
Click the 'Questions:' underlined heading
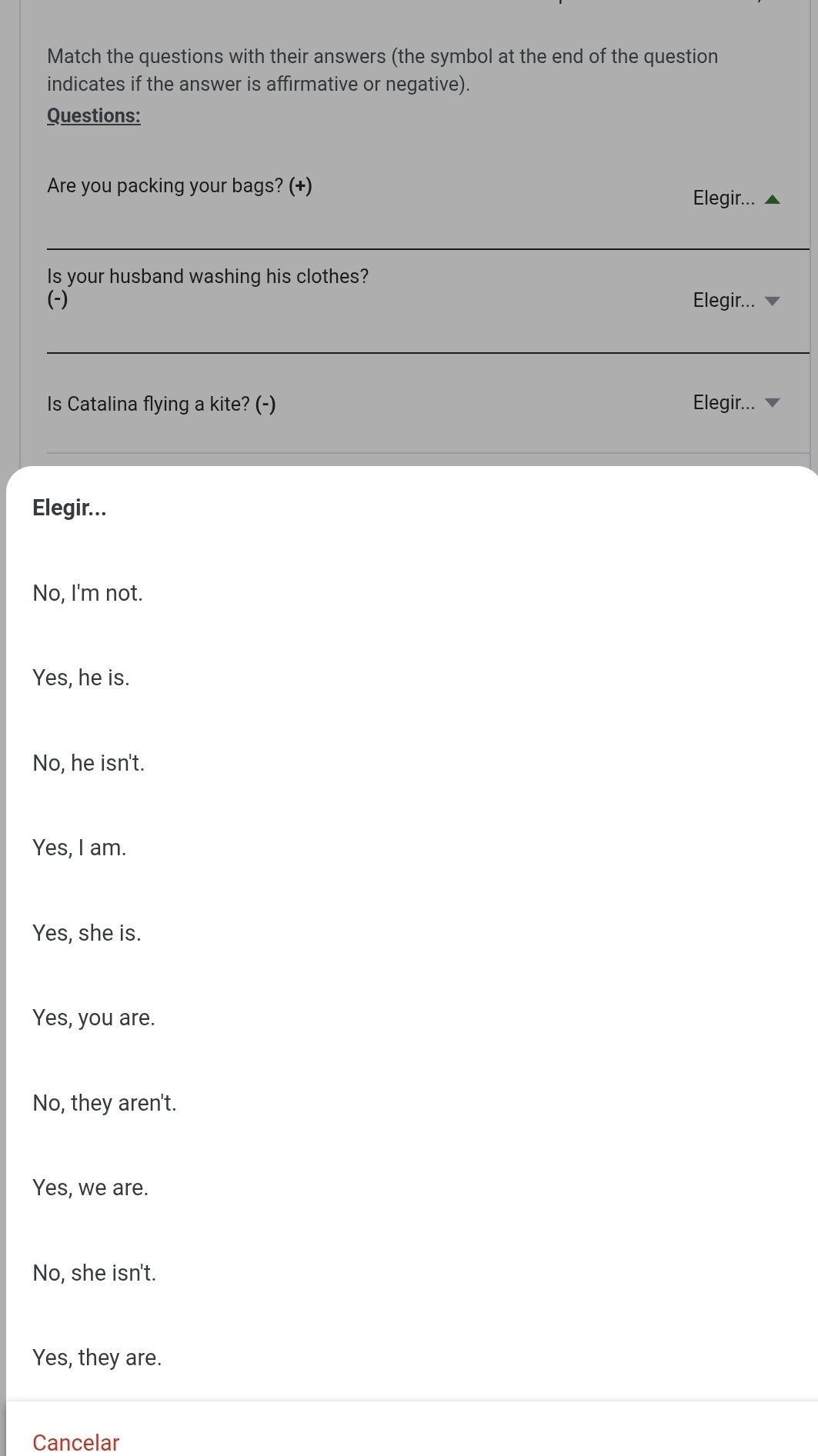coord(94,115)
